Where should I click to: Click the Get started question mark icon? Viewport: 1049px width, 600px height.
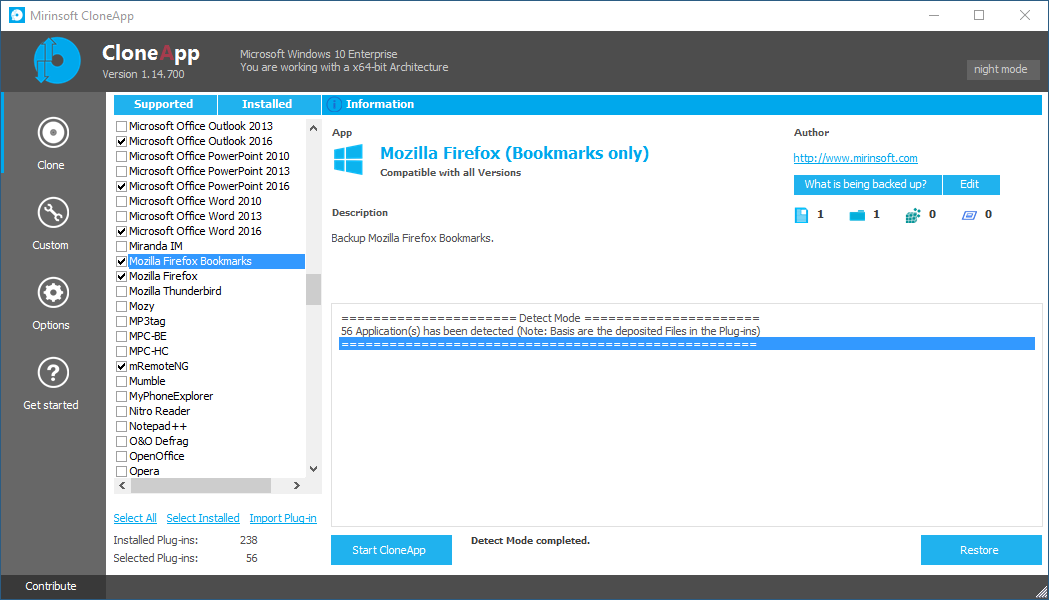51,373
